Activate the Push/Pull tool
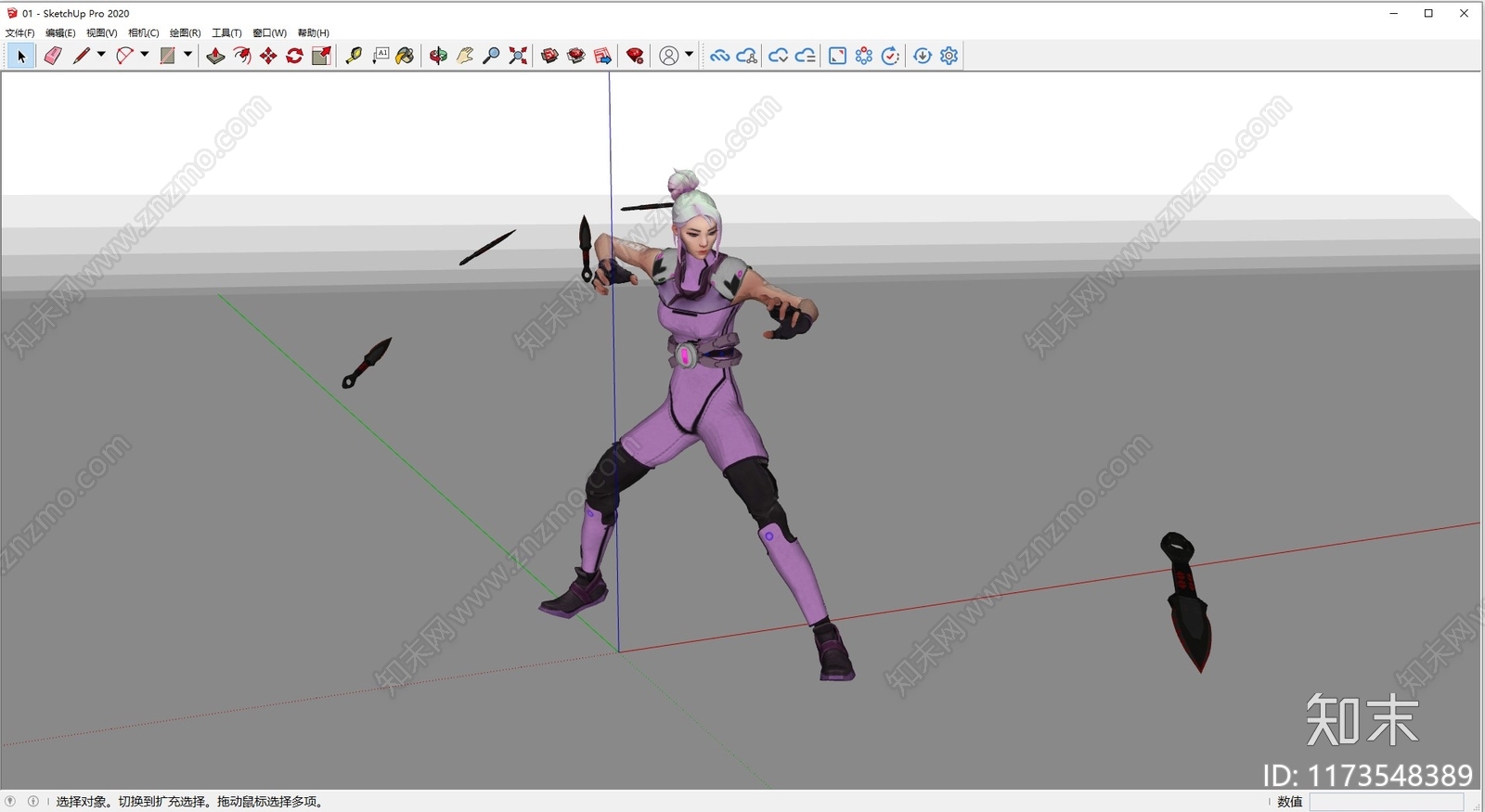The width and height of the screenshot is (1485, 812). (x=215, y=56)
